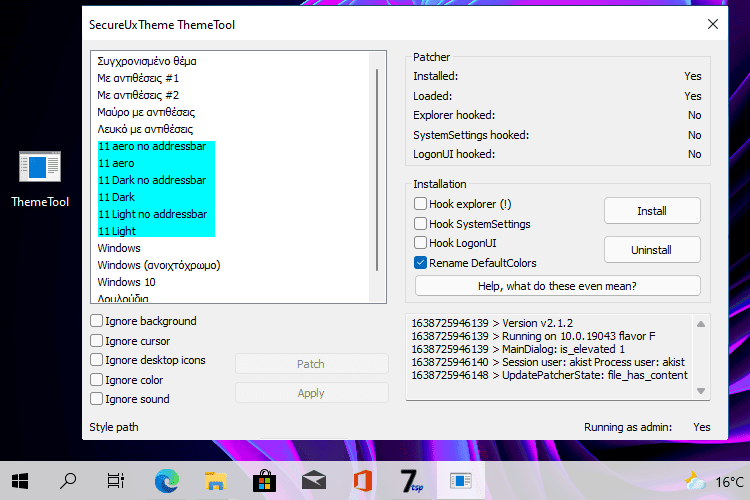Open taskbar search magnifier

[68, 481]
